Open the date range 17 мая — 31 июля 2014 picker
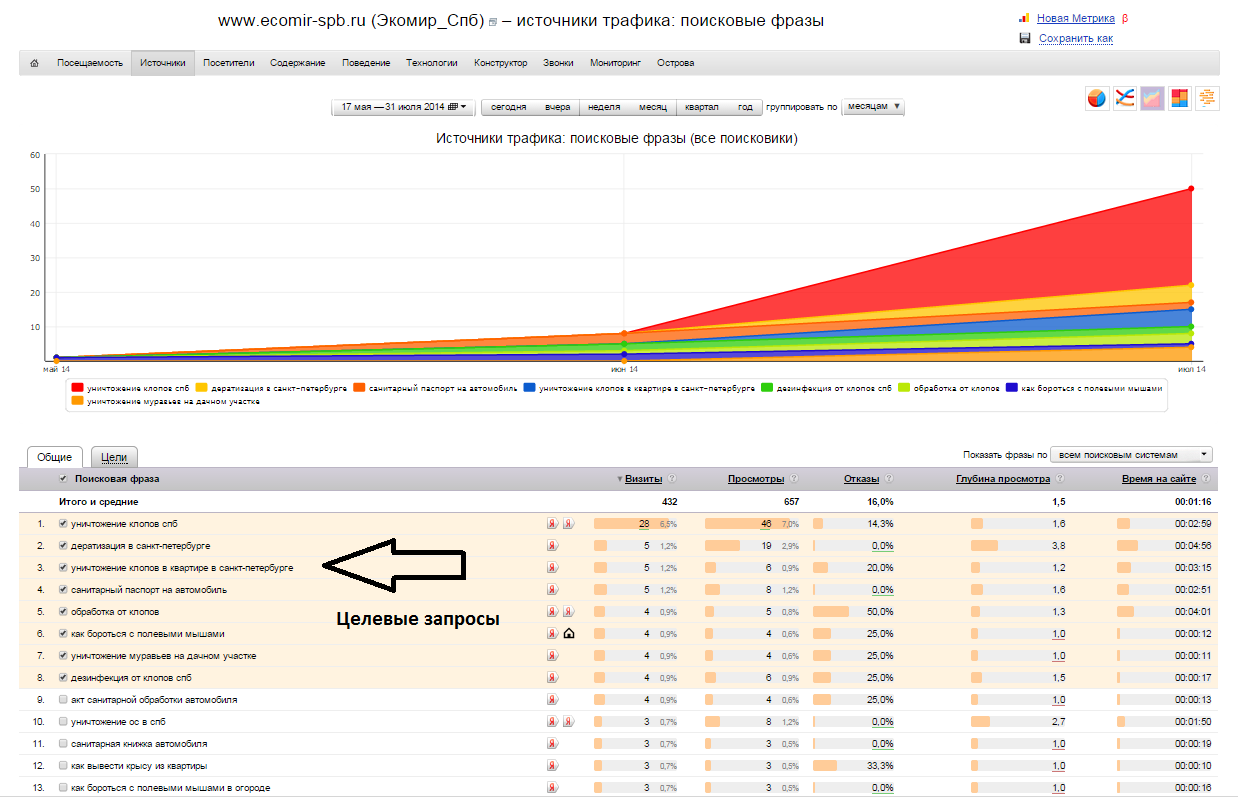This screenshot has height=797, width=1238. 404,107
